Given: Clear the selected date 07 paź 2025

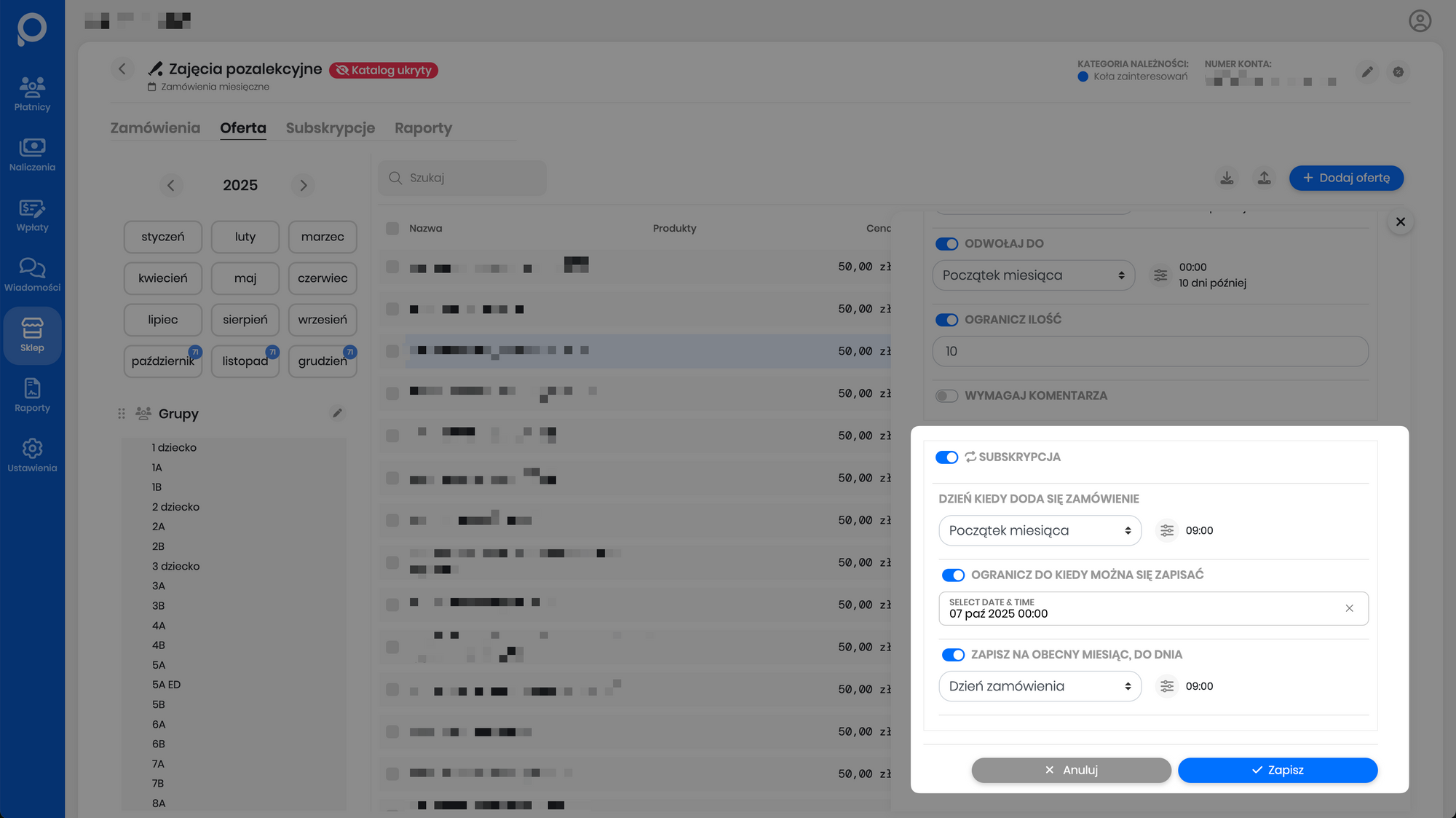Looking at the screenshot, I should coord(1349,608).
